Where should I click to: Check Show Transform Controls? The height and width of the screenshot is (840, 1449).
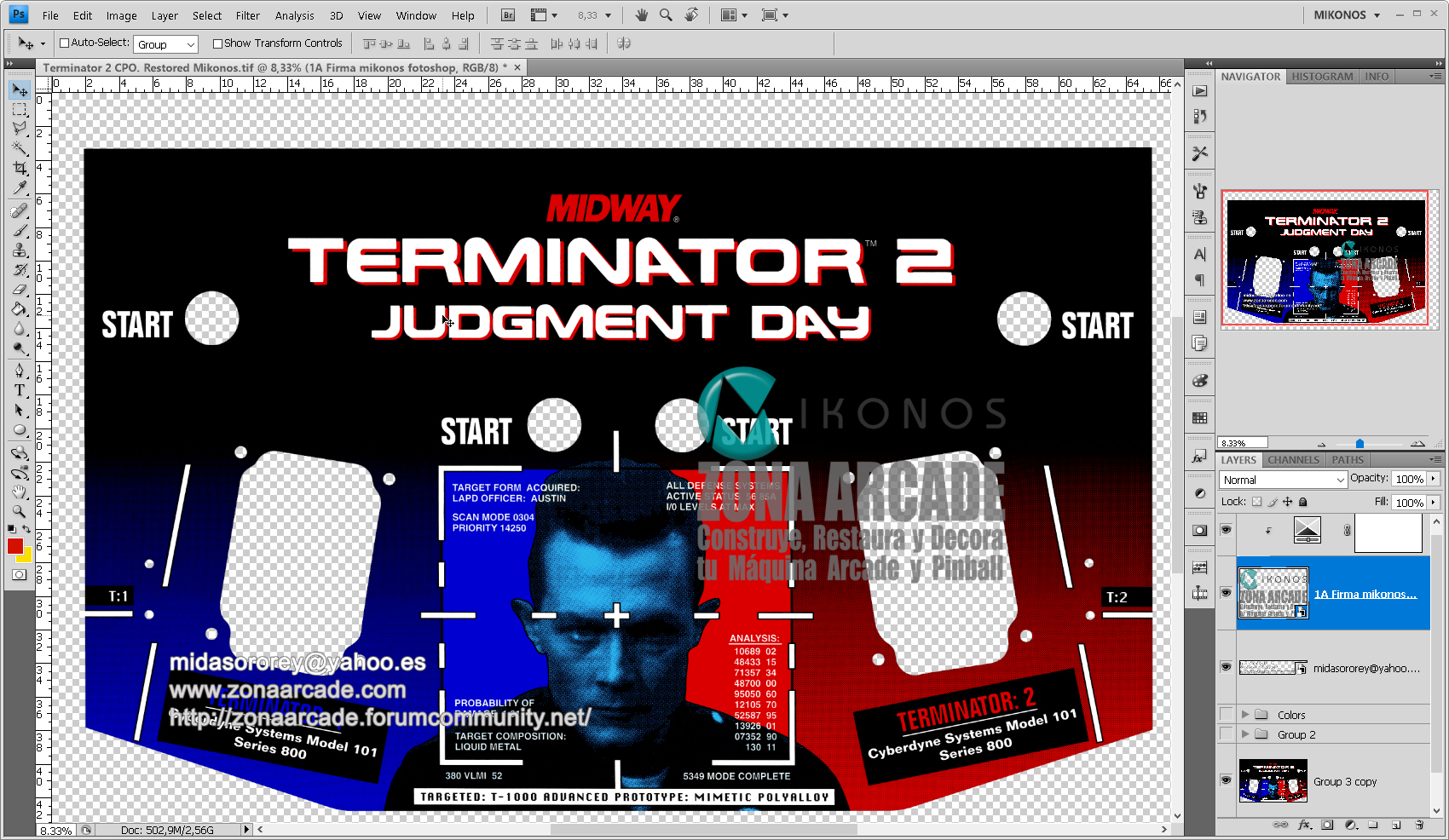click(217, 43)
